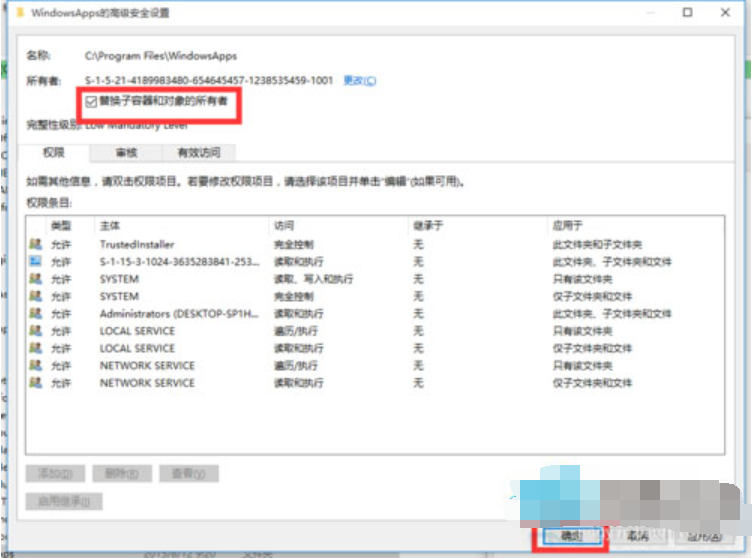
Task: Click the folder icon in the title bar
Action: [x=20, y=12]
